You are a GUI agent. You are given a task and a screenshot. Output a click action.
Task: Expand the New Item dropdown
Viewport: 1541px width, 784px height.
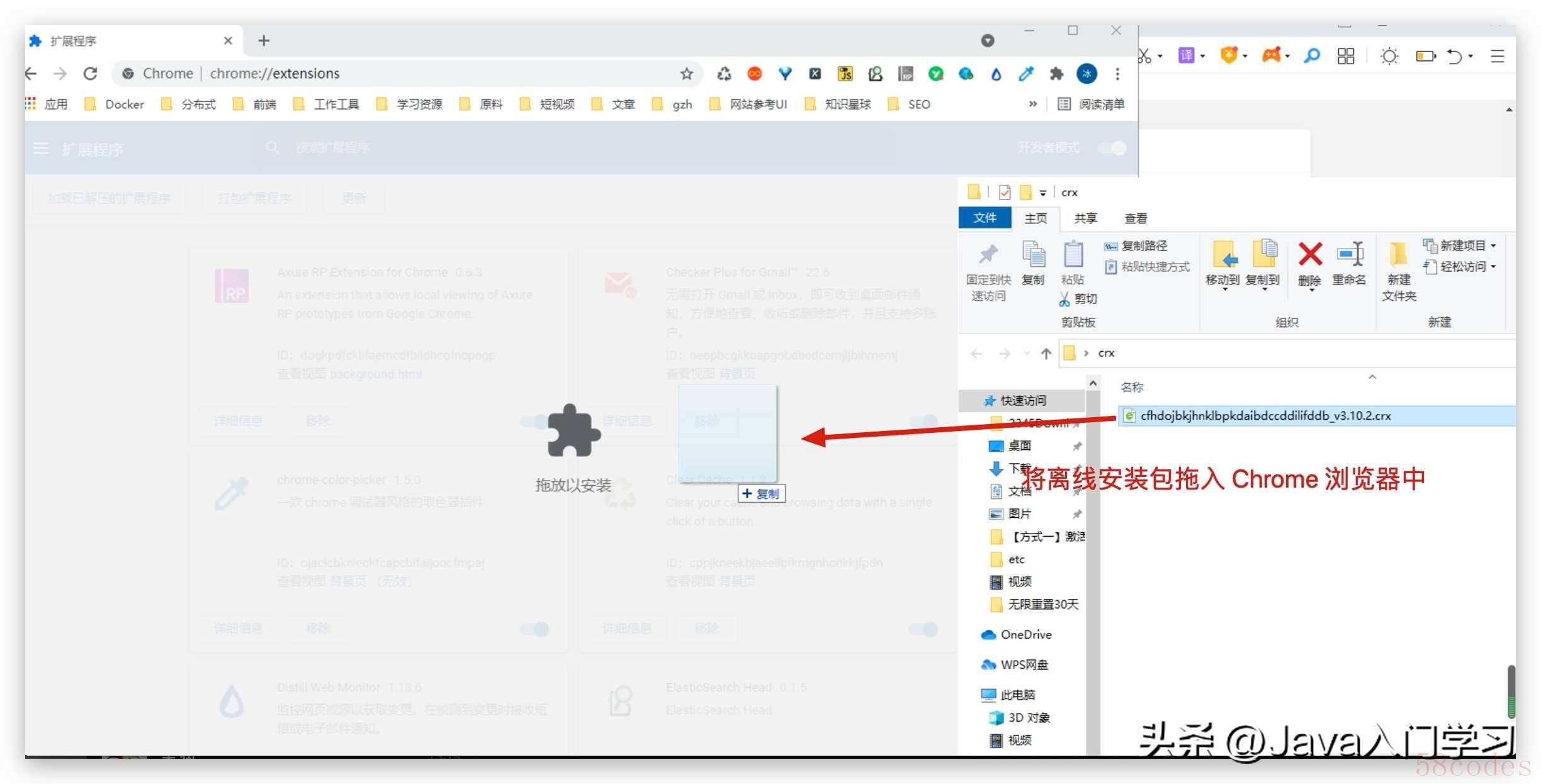1493,246
